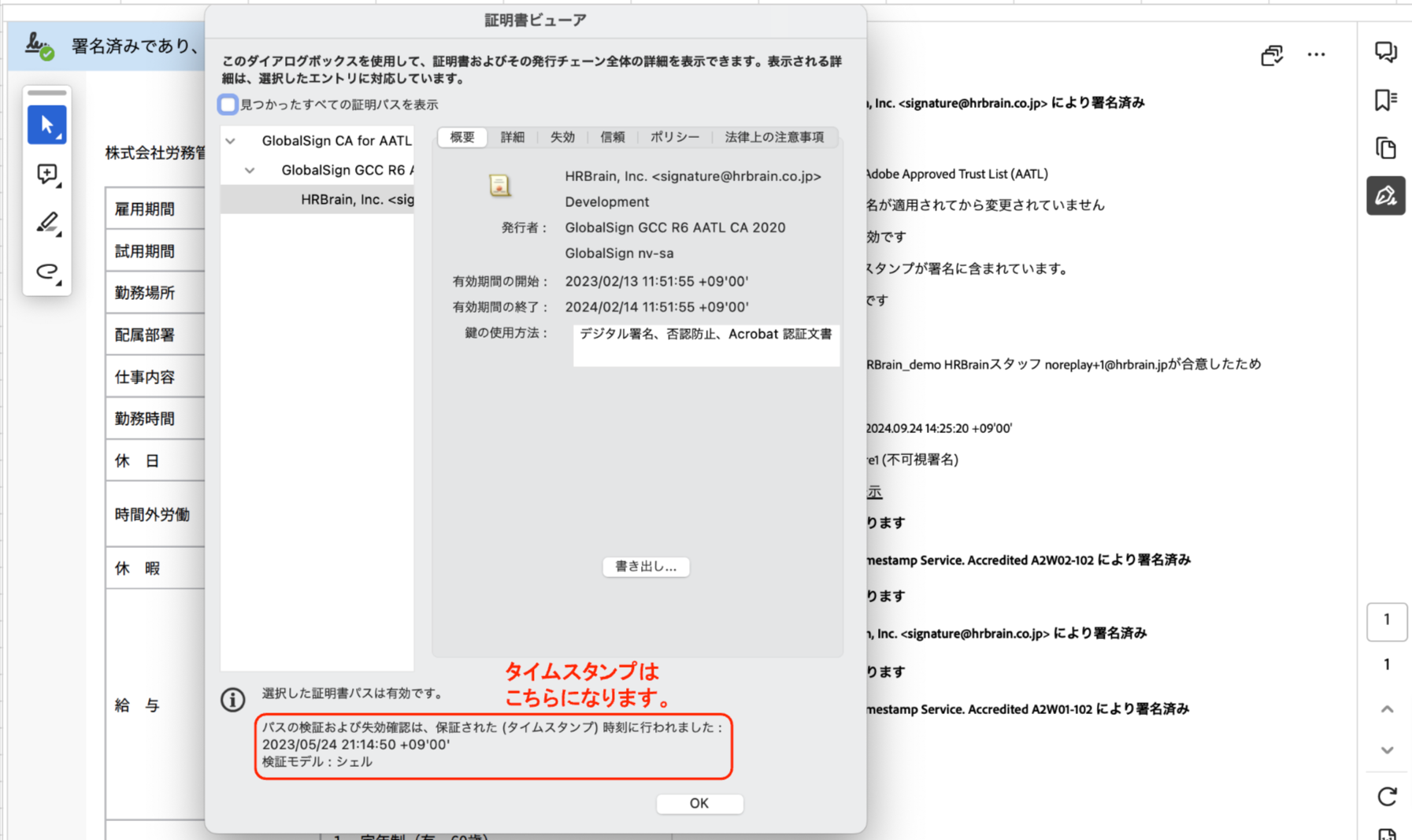Click validity start date 2023/02/13

coord(656,281)
